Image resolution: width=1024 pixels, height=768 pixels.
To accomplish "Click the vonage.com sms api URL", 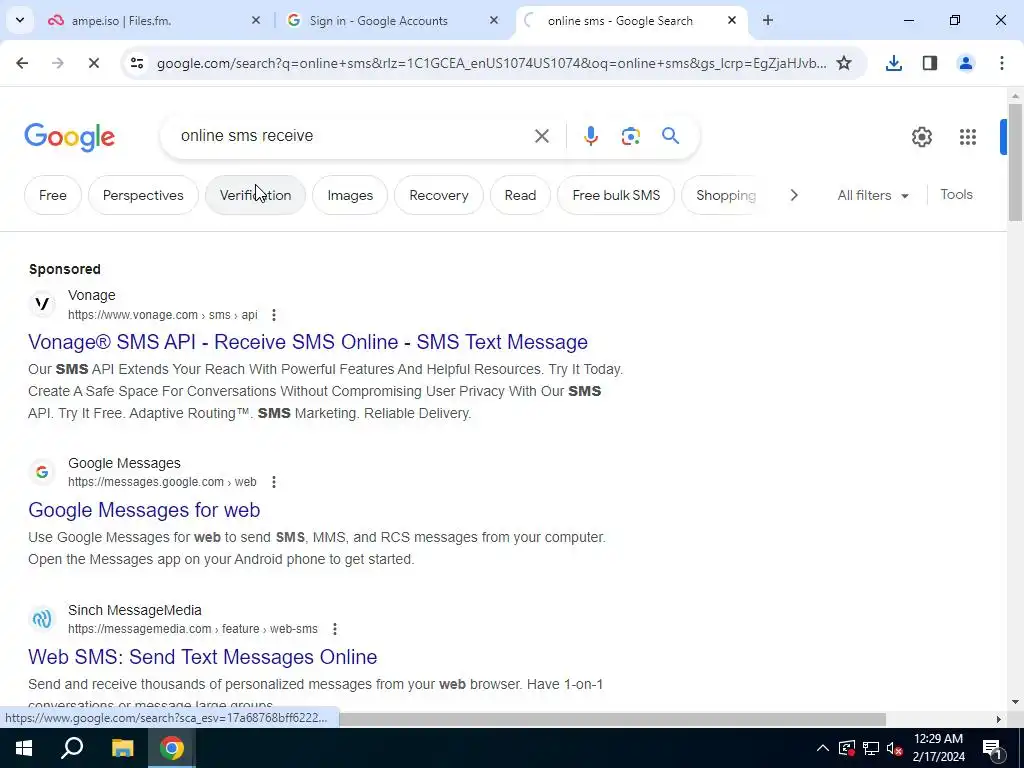I will coord(163,315).
